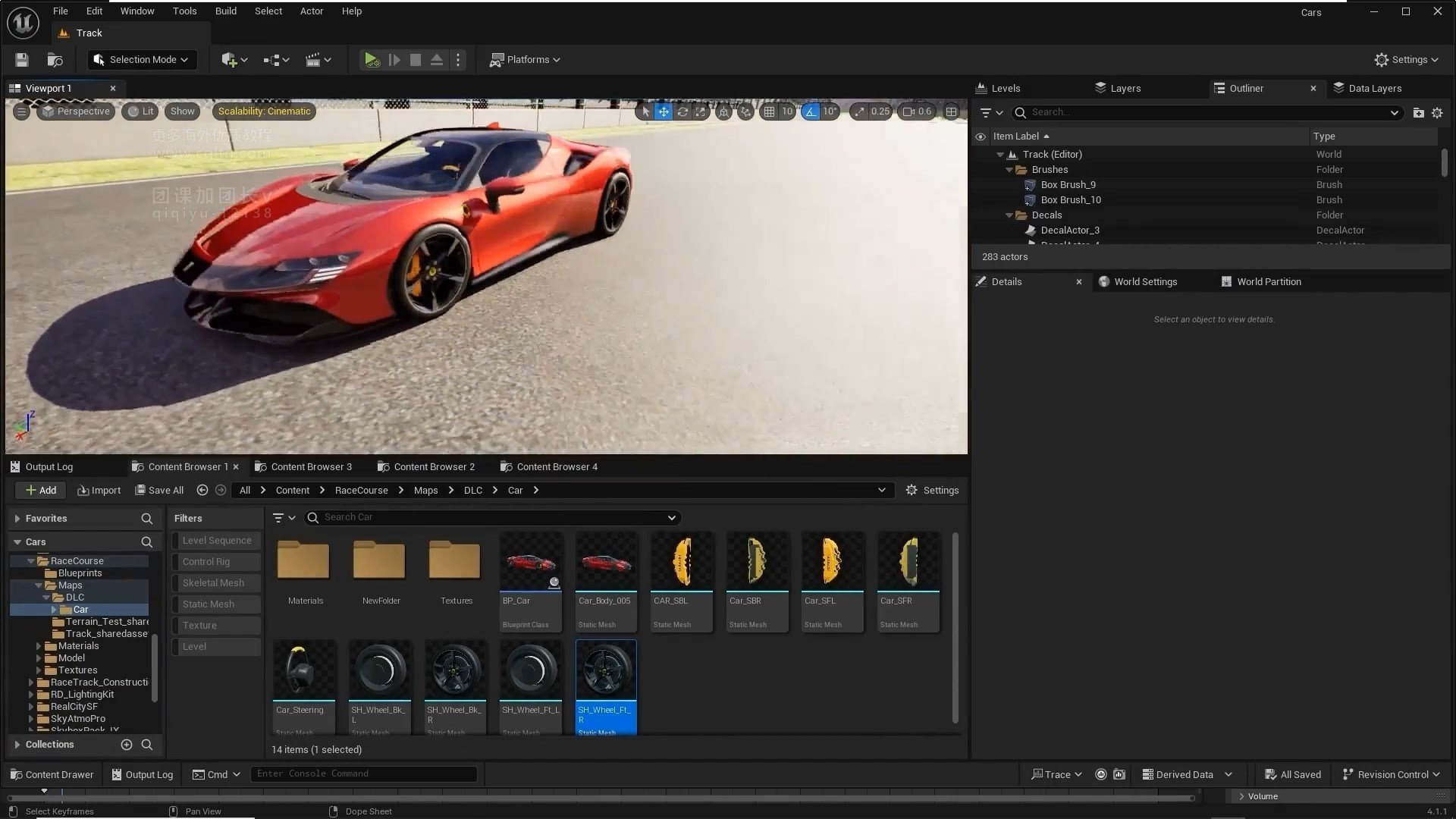Click the Eject from player button

click(437, 60)
